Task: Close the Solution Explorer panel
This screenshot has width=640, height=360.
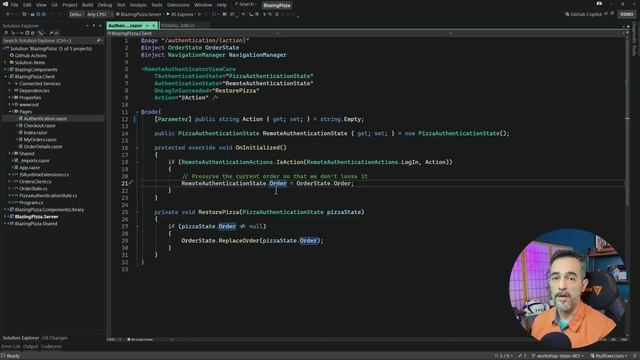Action: coord(100,26)
